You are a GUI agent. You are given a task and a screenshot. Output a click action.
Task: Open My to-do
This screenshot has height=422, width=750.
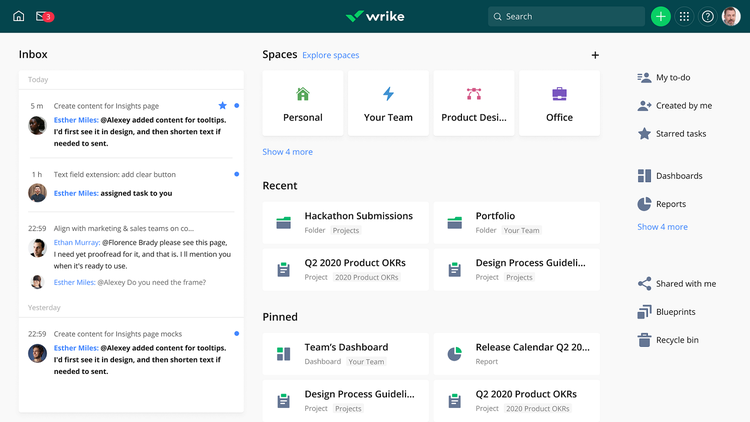pyautogui.click(x=664, y=78)
